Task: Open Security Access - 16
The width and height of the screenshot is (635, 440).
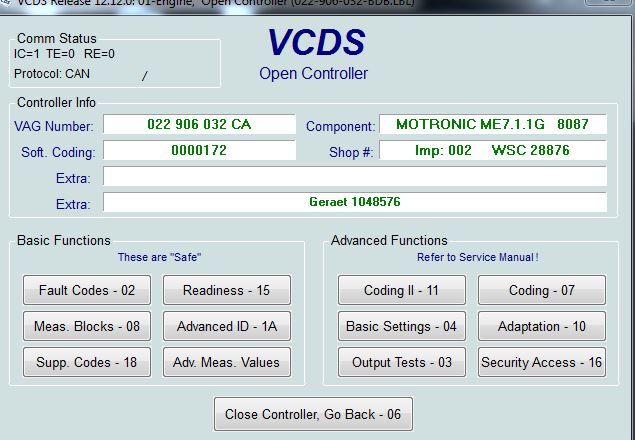Action: [x=542, y=362]
